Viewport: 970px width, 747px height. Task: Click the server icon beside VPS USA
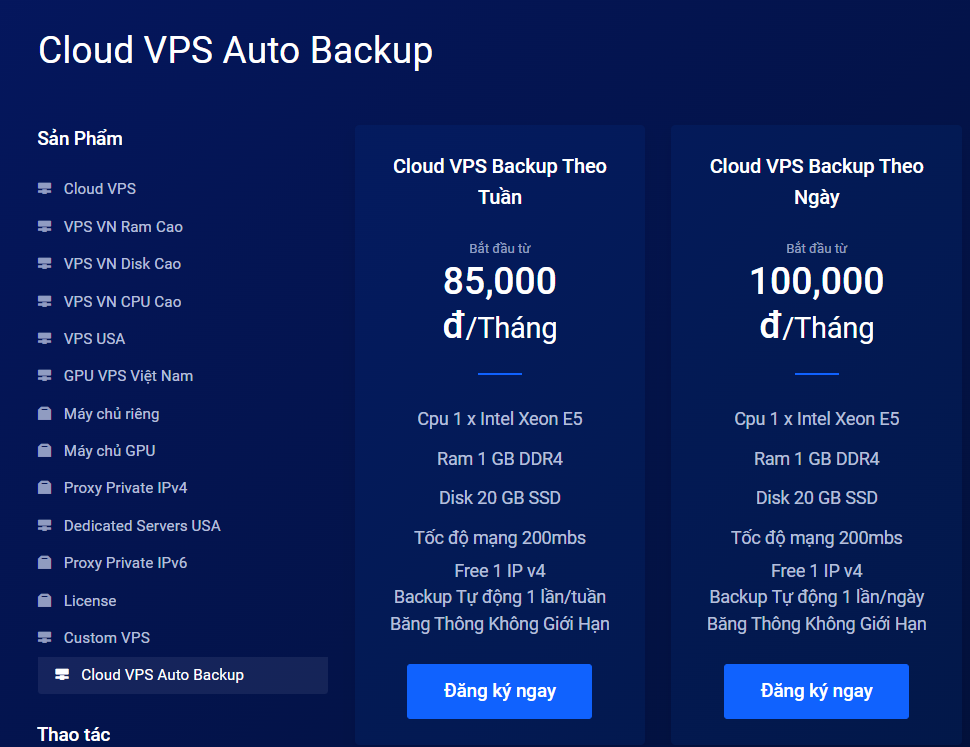click(45, 339)
